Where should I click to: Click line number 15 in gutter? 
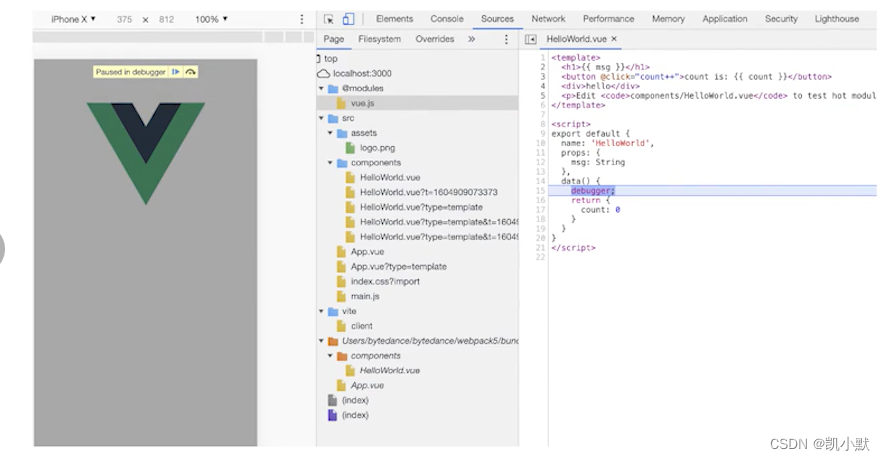click(541, 191)
